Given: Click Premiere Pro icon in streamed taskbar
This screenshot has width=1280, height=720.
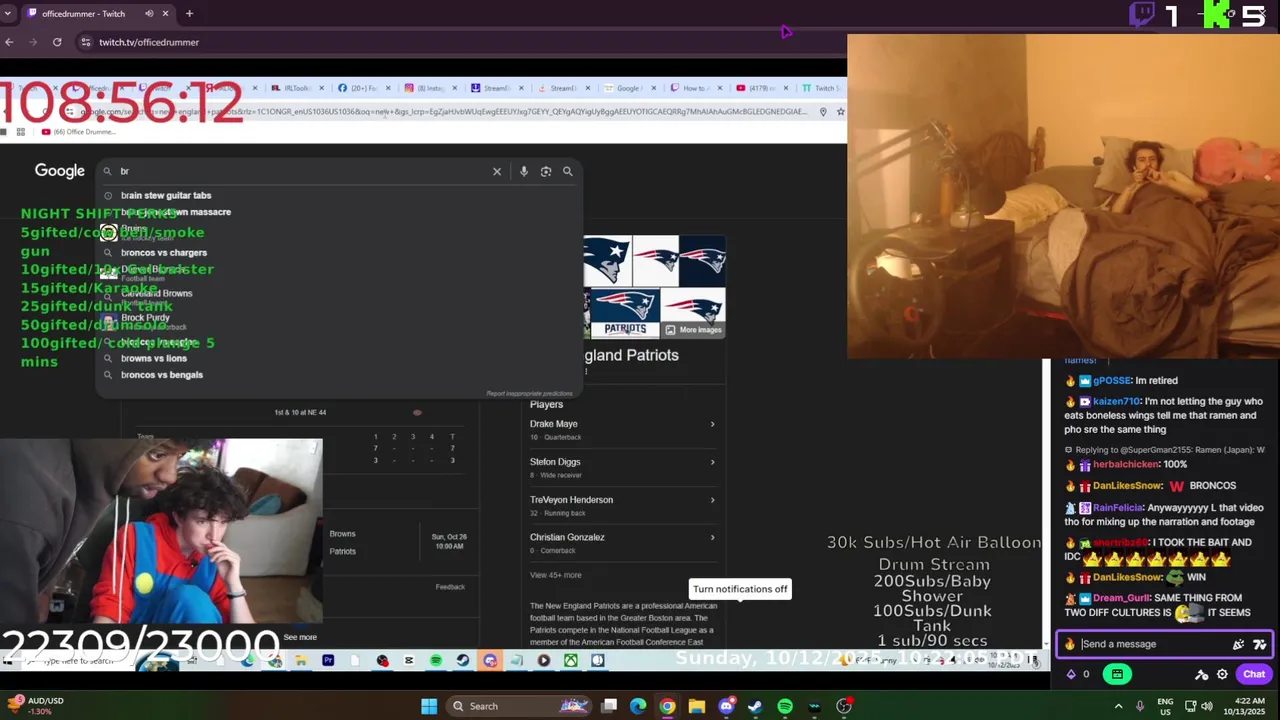Looking at the screenshot, I should 328,660.
